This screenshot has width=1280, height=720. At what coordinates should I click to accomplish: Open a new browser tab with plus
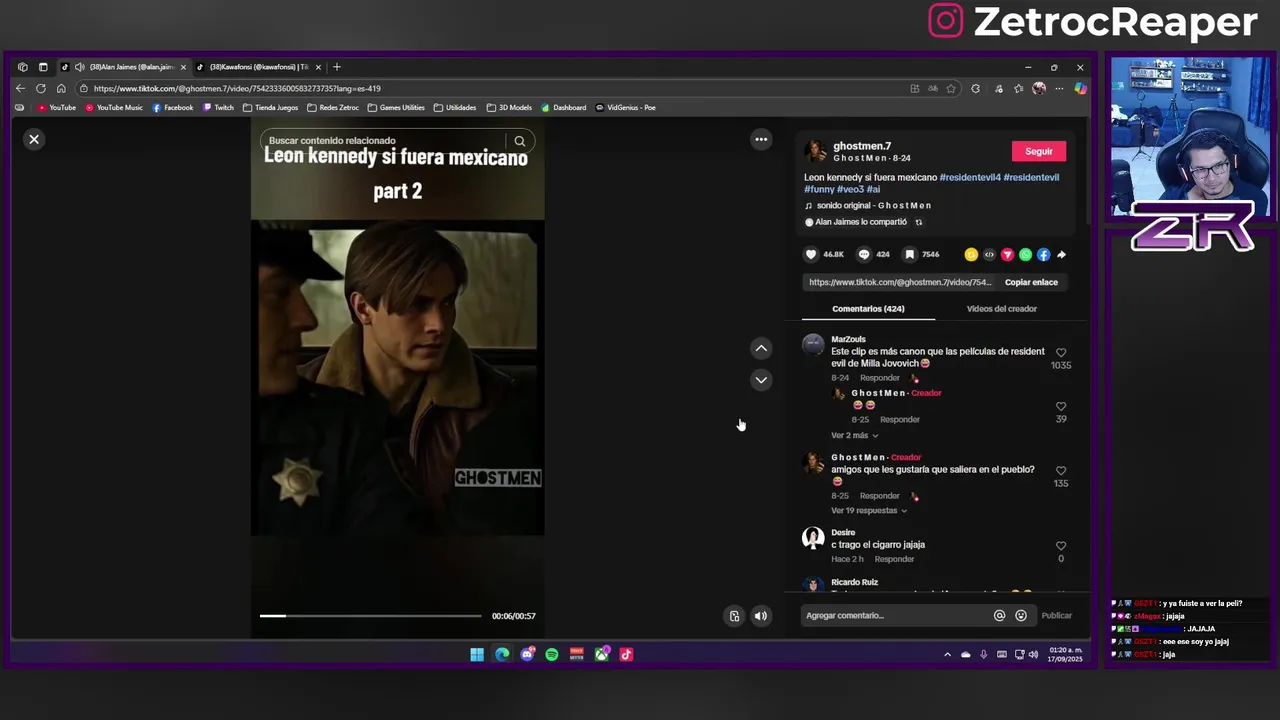pos(337,67)
